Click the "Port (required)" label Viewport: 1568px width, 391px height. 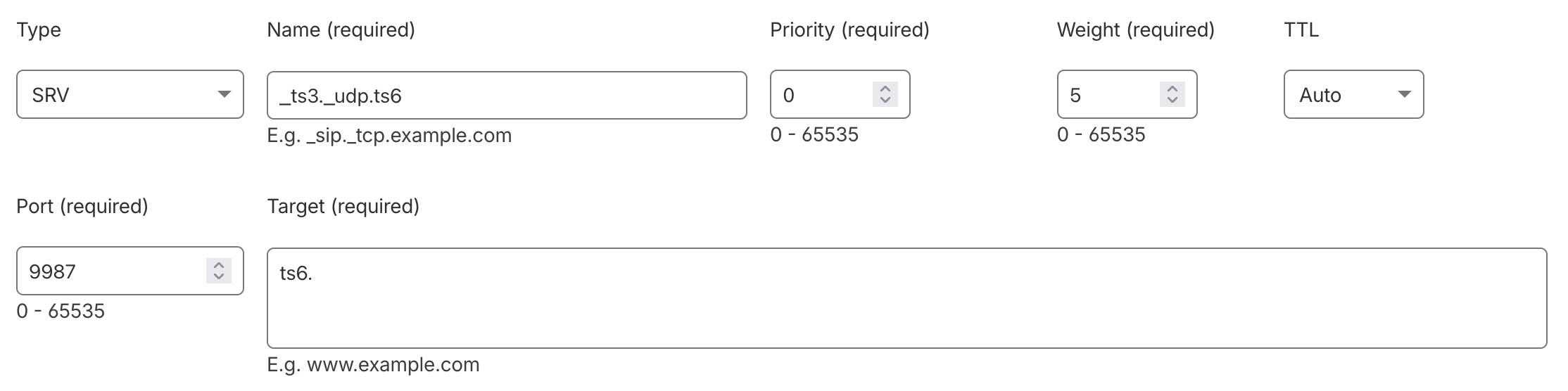click(x=82, y=206)
